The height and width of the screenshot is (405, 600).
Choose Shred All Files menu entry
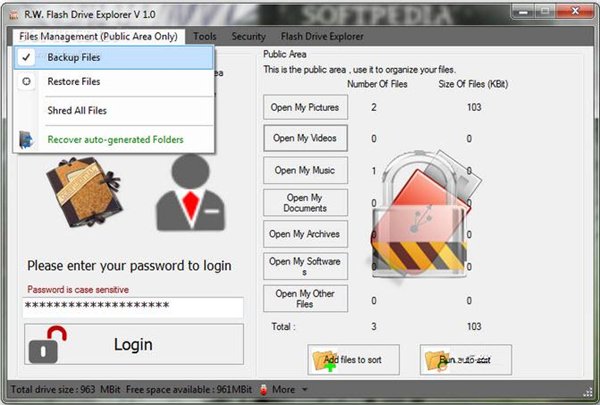click(114, 111)
